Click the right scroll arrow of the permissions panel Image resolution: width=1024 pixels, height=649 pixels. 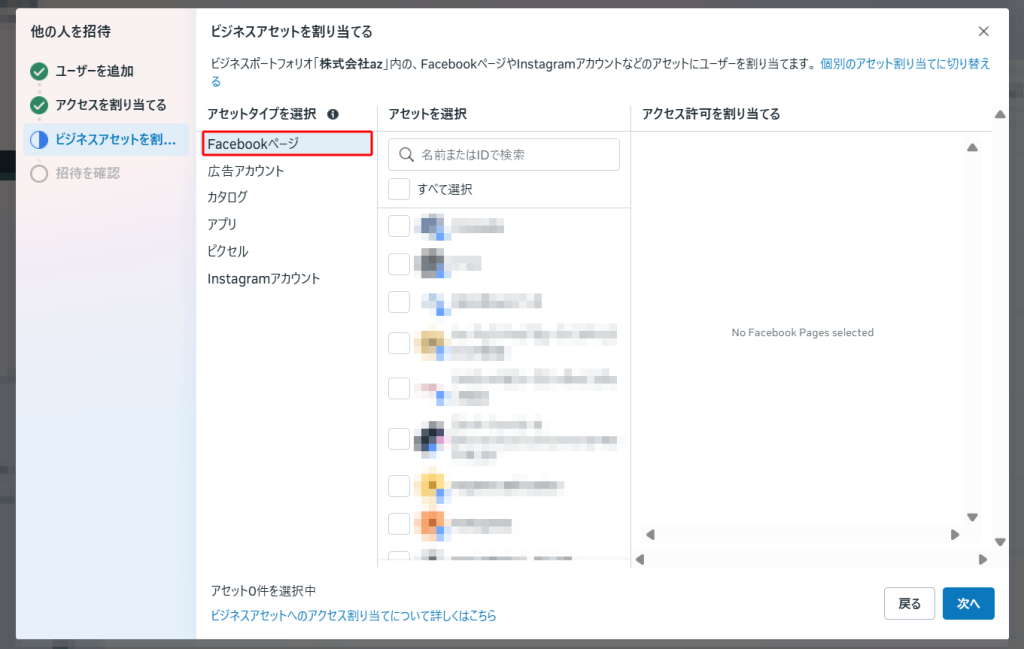[955, 535]
